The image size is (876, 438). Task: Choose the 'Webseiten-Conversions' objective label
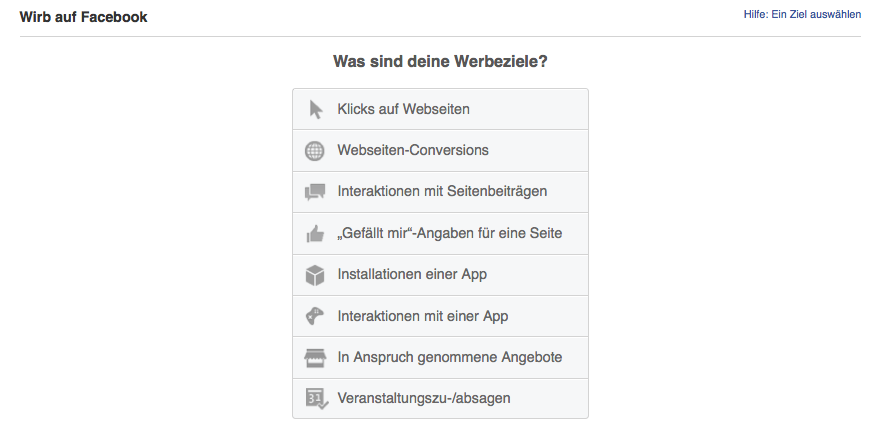click(413, 150)
